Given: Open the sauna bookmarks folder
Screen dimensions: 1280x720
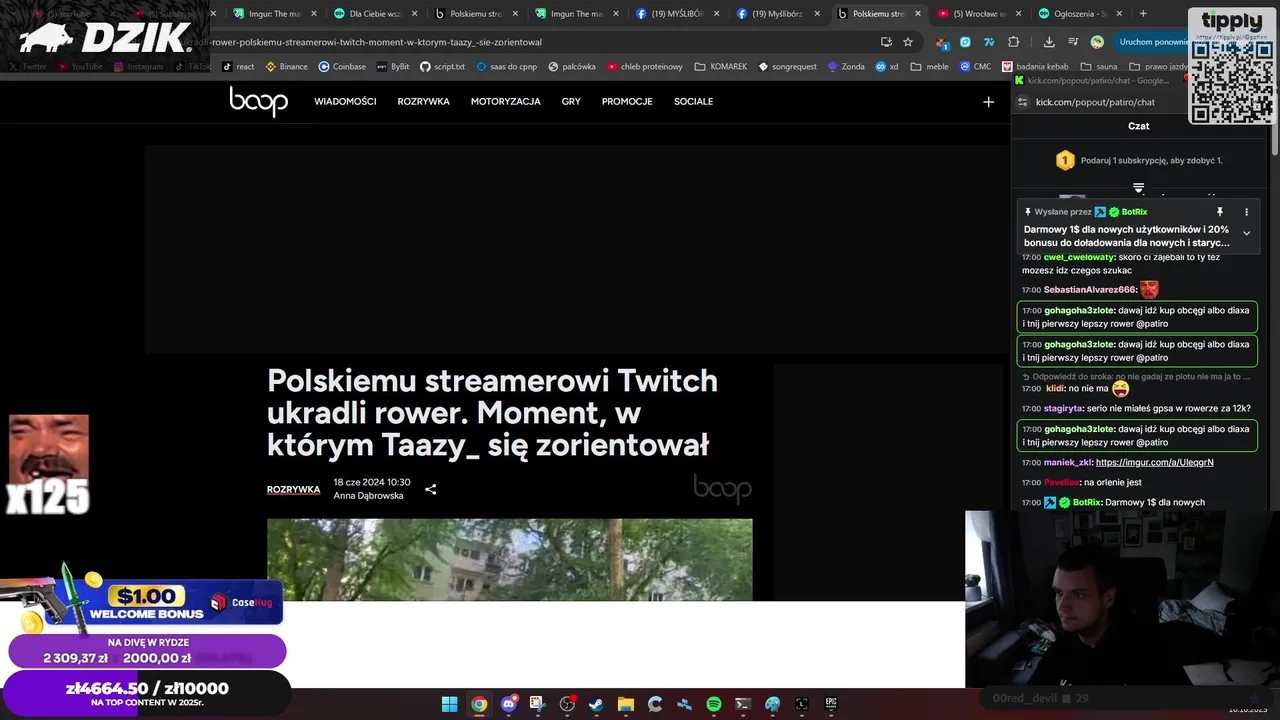Looking at the screenshot, I should (x=1098, y=67).
